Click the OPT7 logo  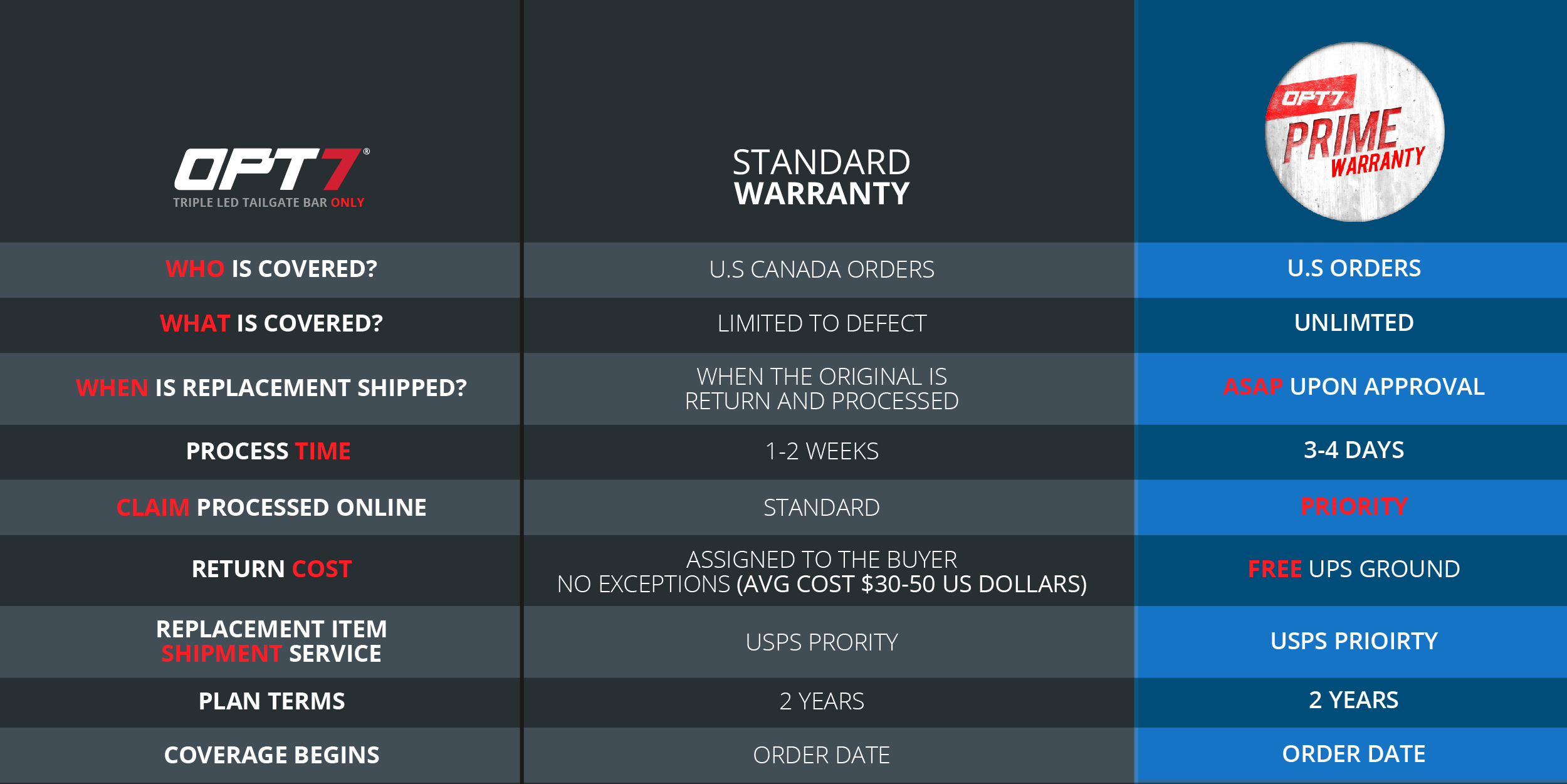point(271,169)
